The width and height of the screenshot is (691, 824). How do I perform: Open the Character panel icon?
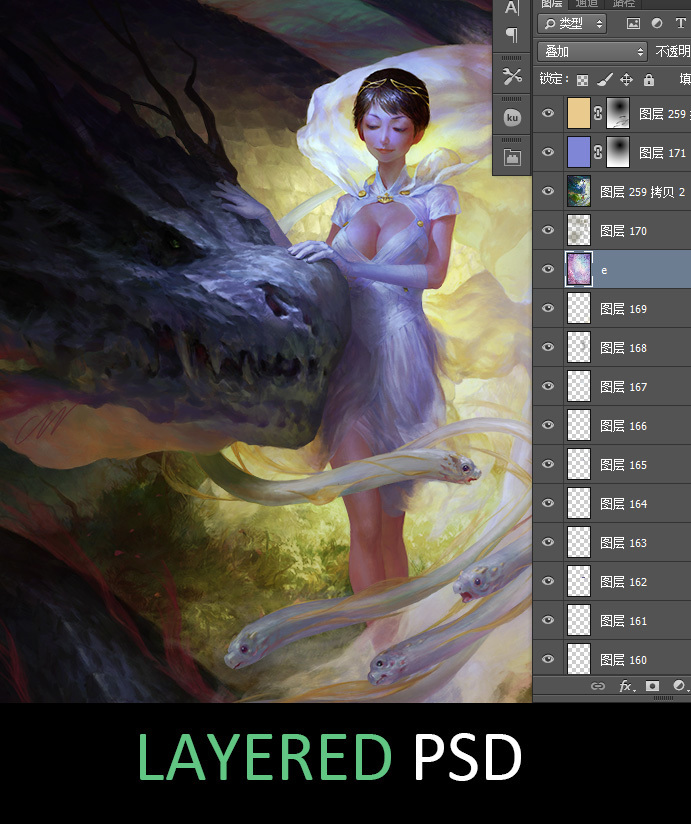[512, 7]
